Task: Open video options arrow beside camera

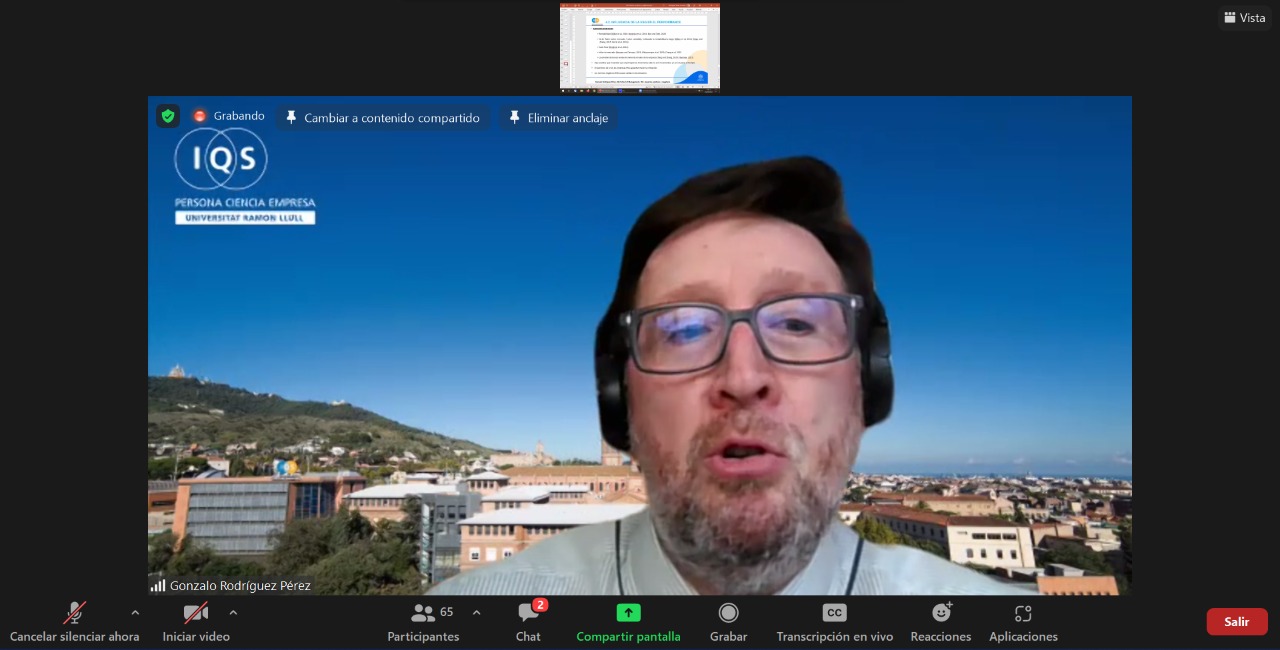Action: point(233,613)
